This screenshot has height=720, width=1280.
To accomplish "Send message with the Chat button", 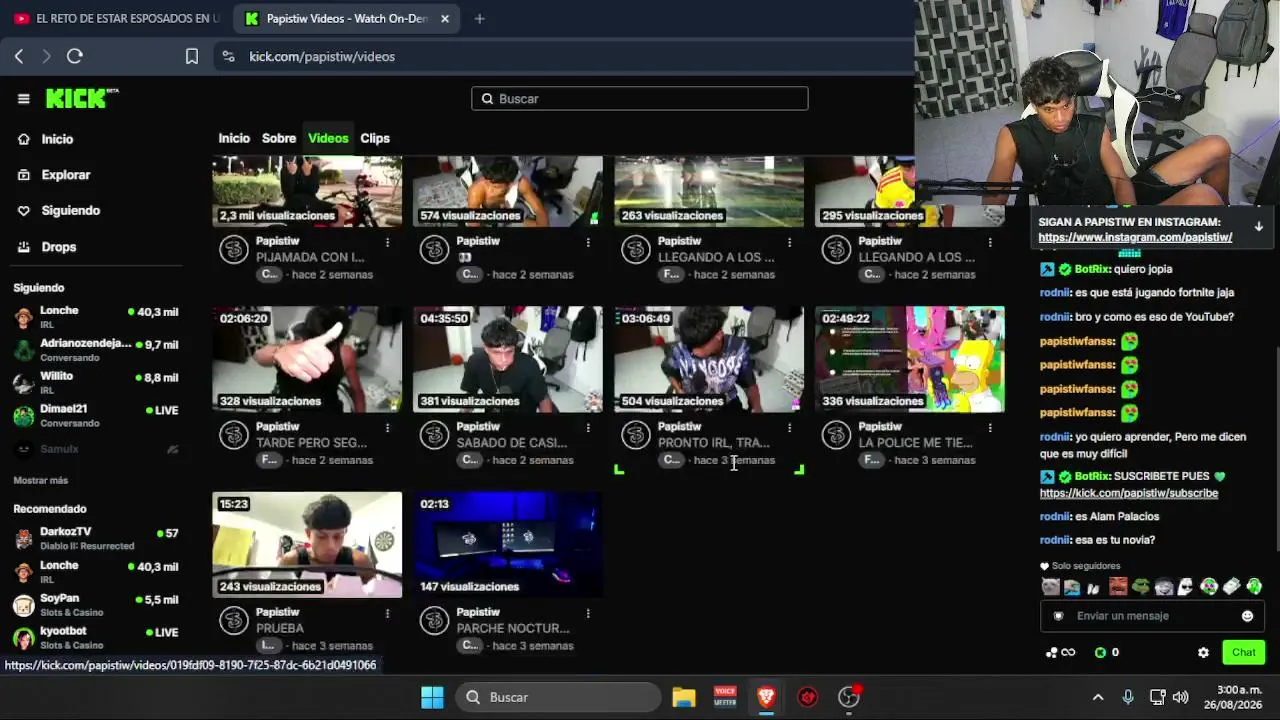I will (1243, 653).
